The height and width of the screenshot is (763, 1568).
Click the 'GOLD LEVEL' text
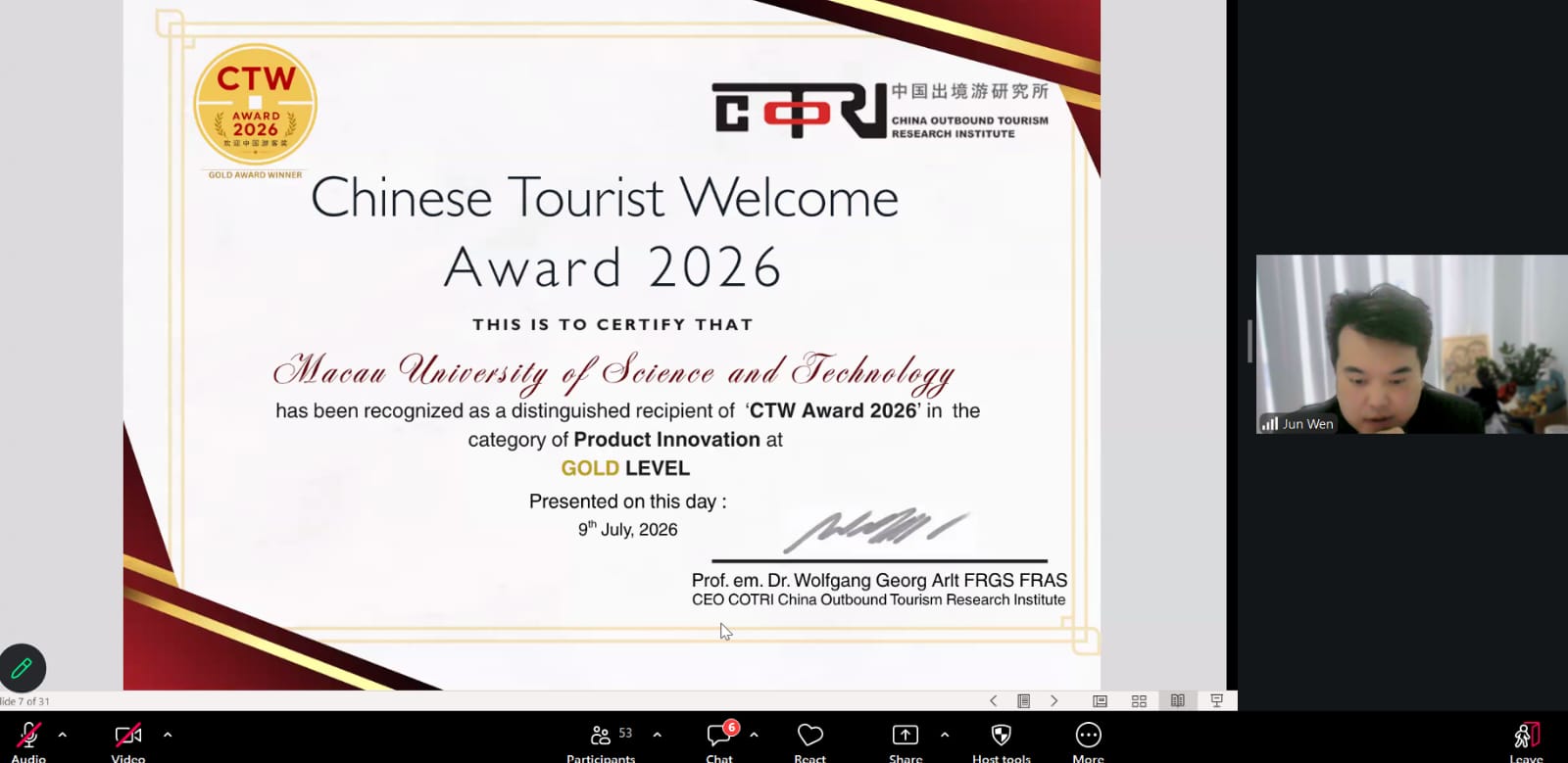point(625,468)
